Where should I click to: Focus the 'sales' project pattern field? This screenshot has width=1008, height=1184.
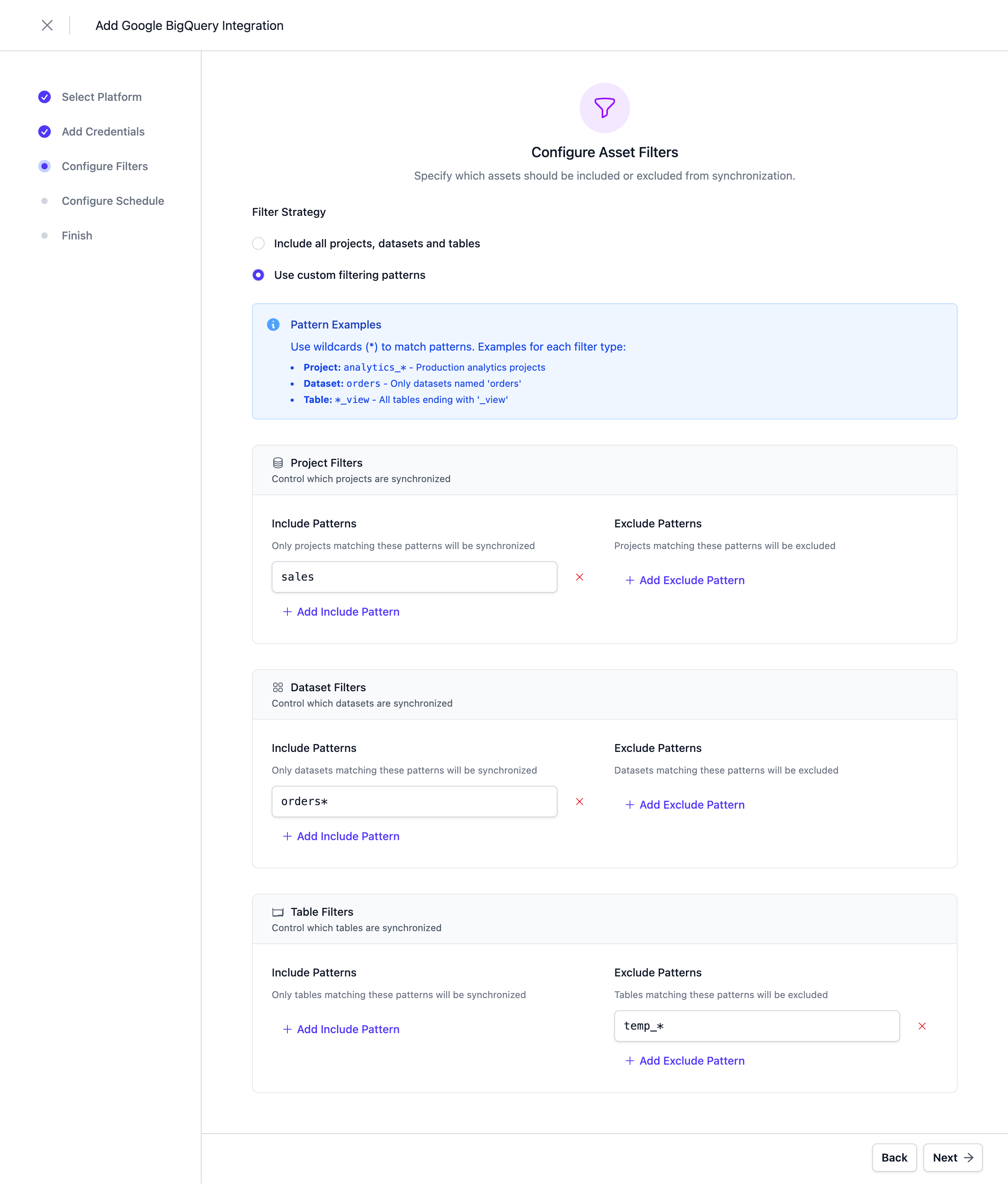point(414,577)
